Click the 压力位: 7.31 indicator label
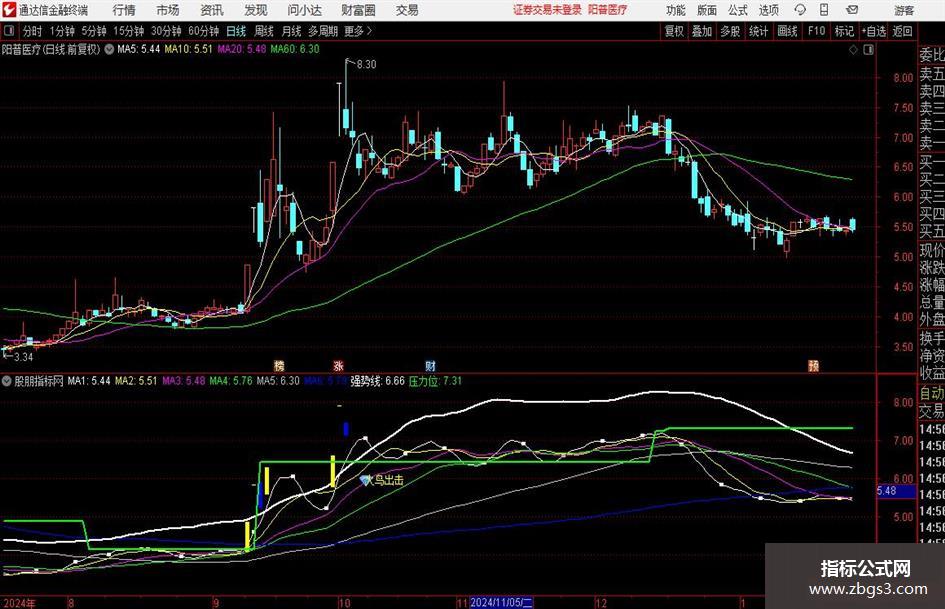Screen dimensions: 945x609 (435, 381)
